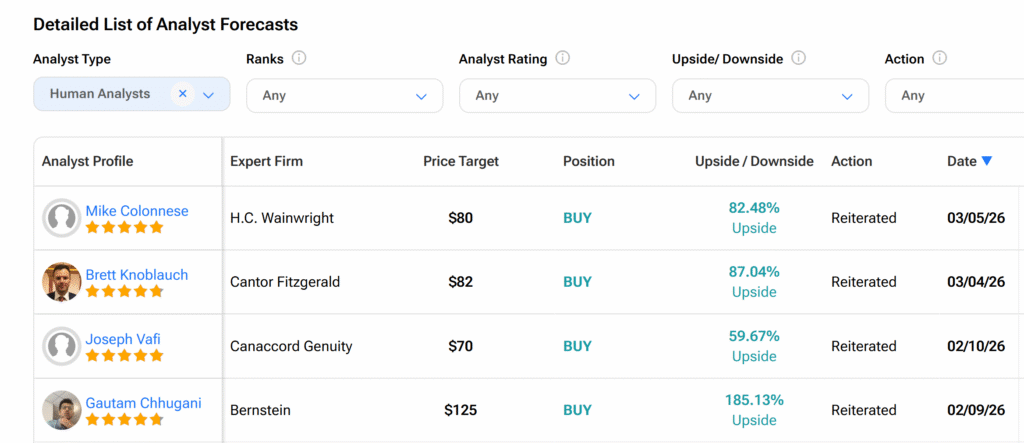
Task: Click the Date sort arrow icon
Action: click(987, 161)
